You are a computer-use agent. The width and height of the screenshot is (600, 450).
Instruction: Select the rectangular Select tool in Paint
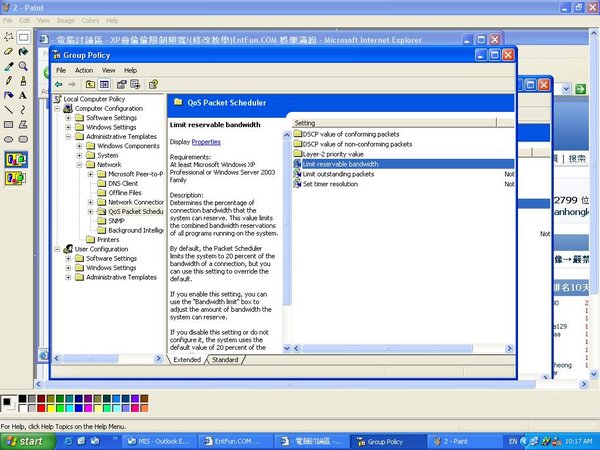tap(23, 37)
